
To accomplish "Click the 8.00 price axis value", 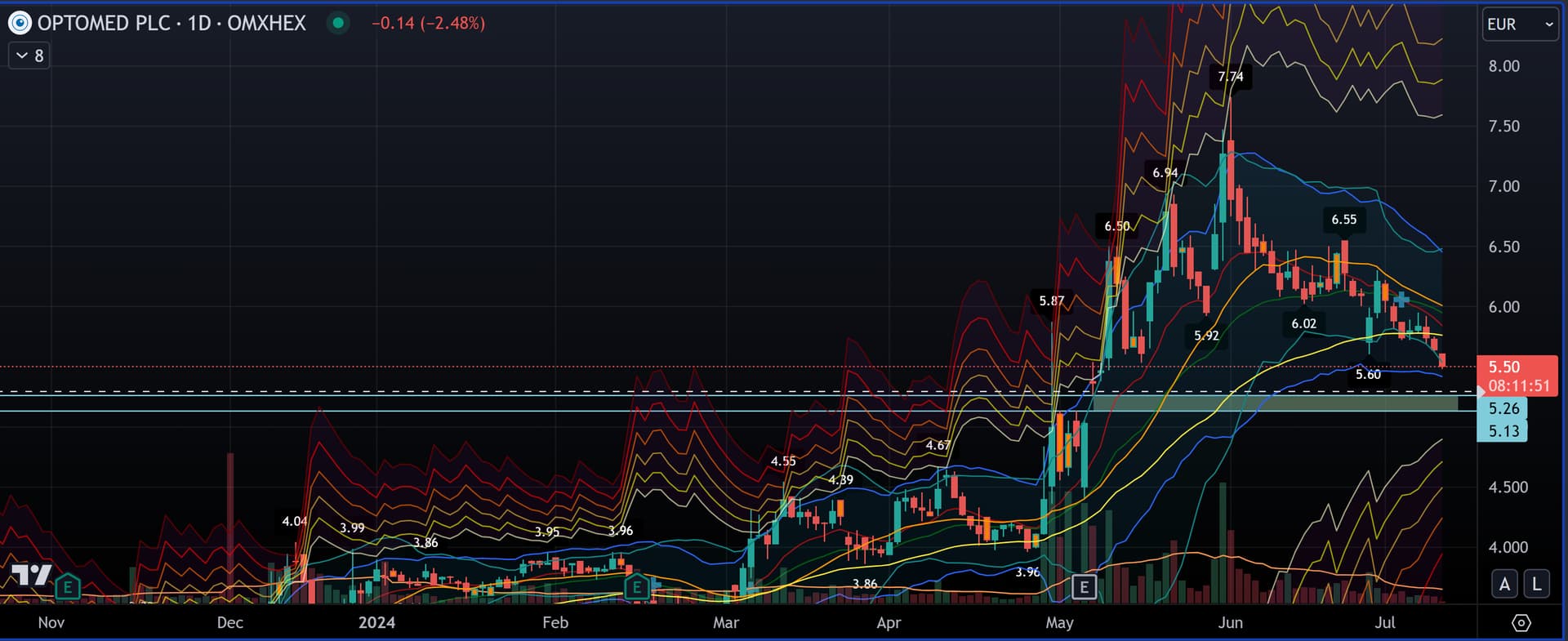I will coord(1503,66).
